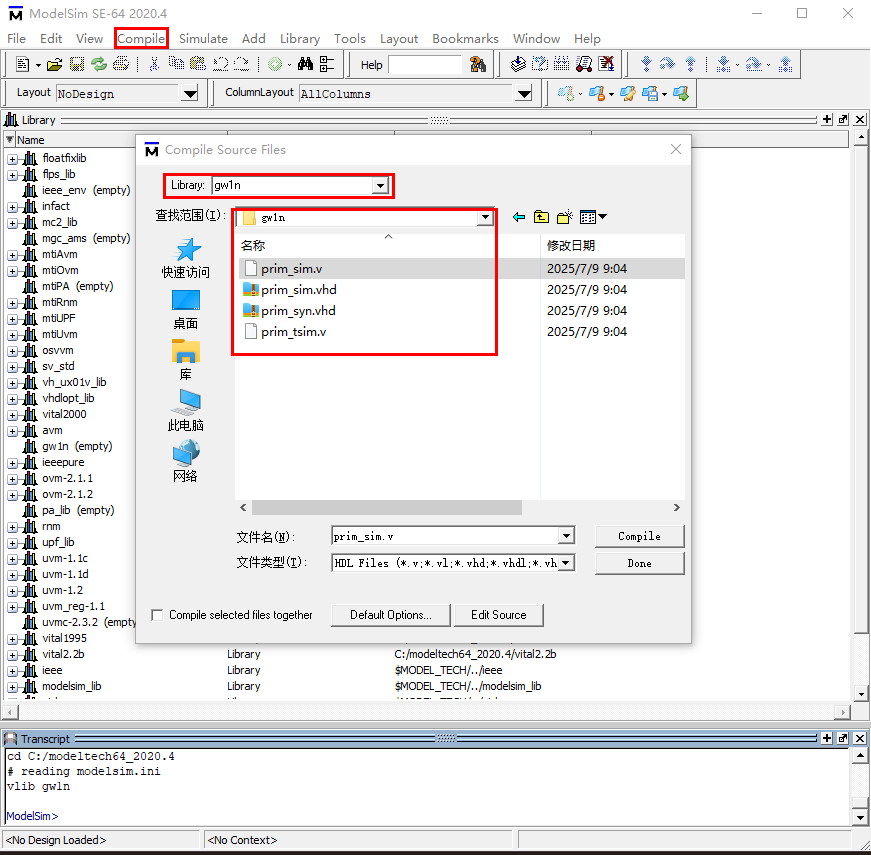The image size is (871, 855).
Task: Open the Library menu
Action: pyautogui.click(x=300, y=38)
